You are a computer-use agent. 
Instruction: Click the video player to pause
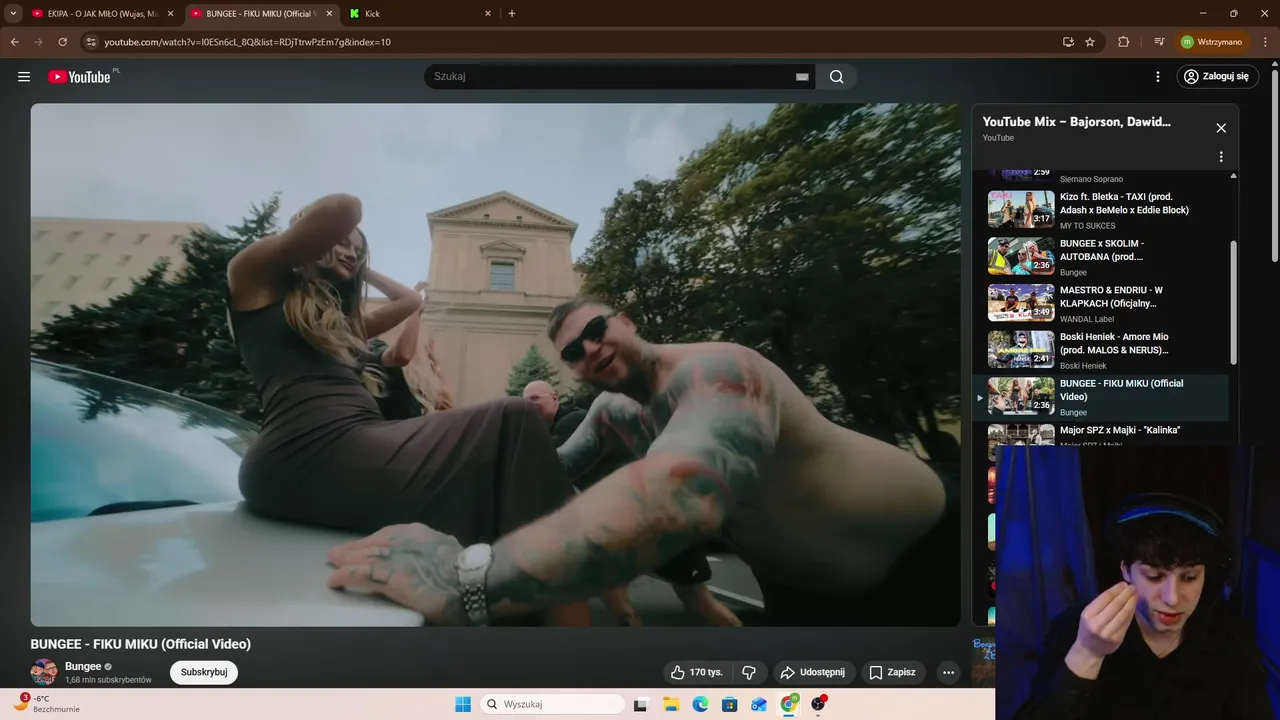tap(495, 365)
